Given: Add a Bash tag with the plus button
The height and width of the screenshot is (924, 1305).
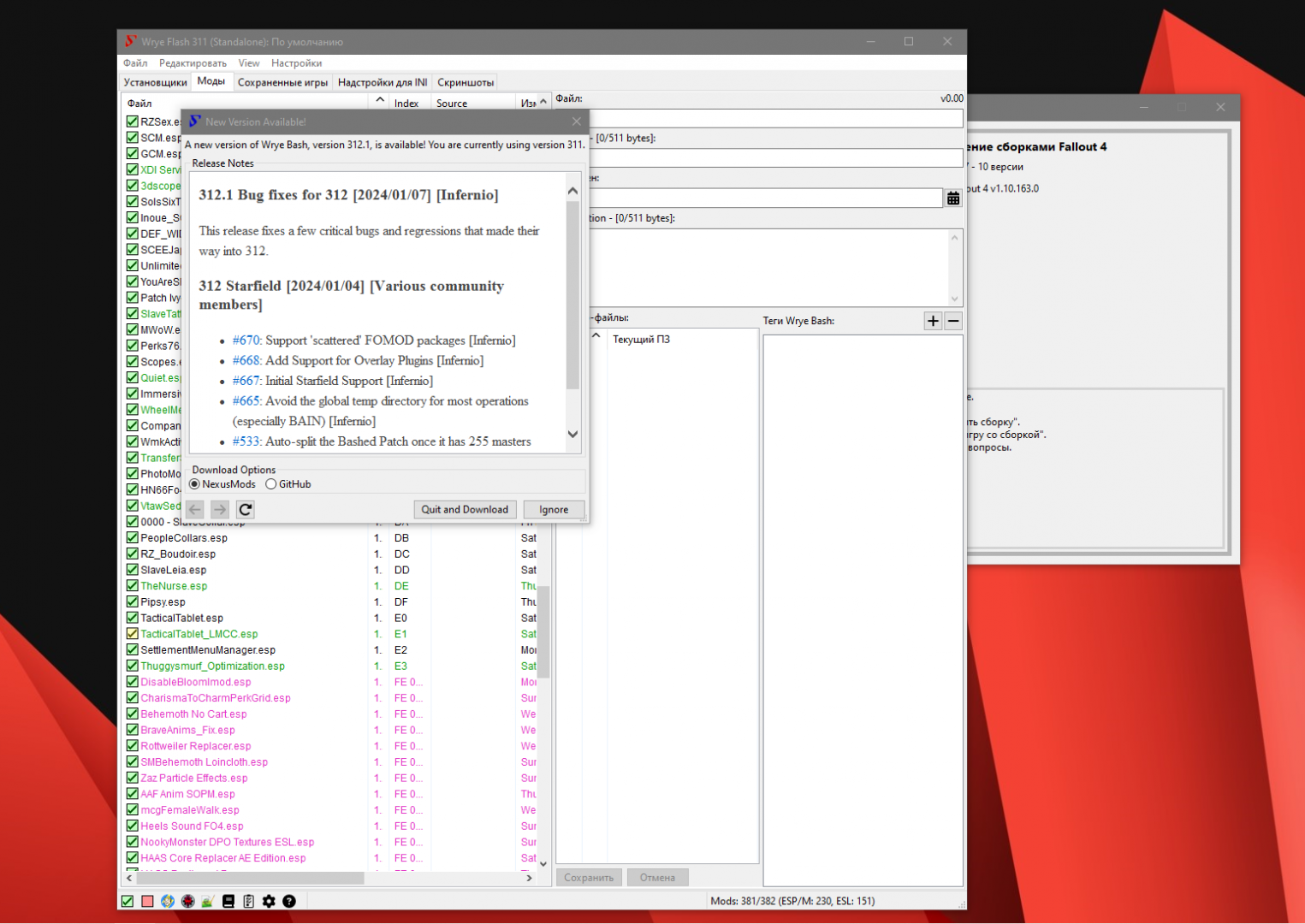Looking at the screenshot, I should [933, 321].
